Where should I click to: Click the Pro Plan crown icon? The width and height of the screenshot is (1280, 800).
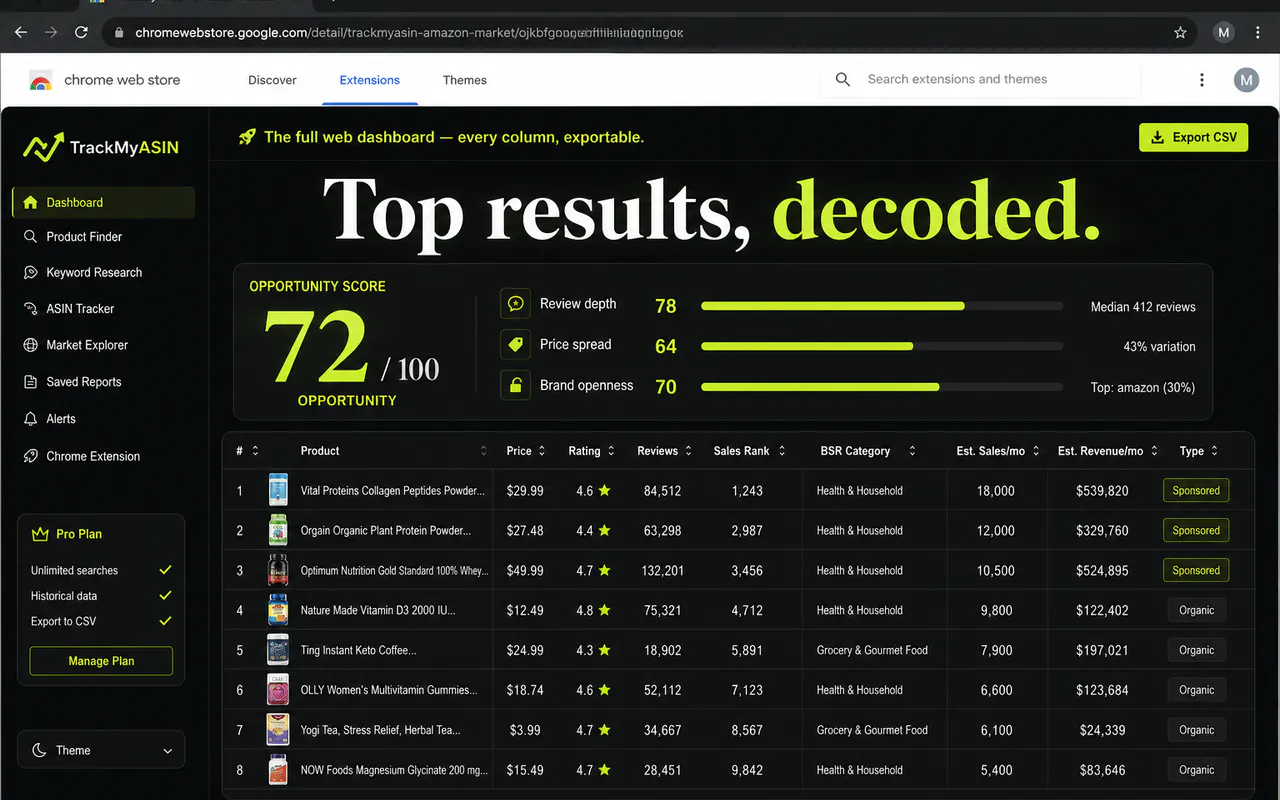(40, 534)
